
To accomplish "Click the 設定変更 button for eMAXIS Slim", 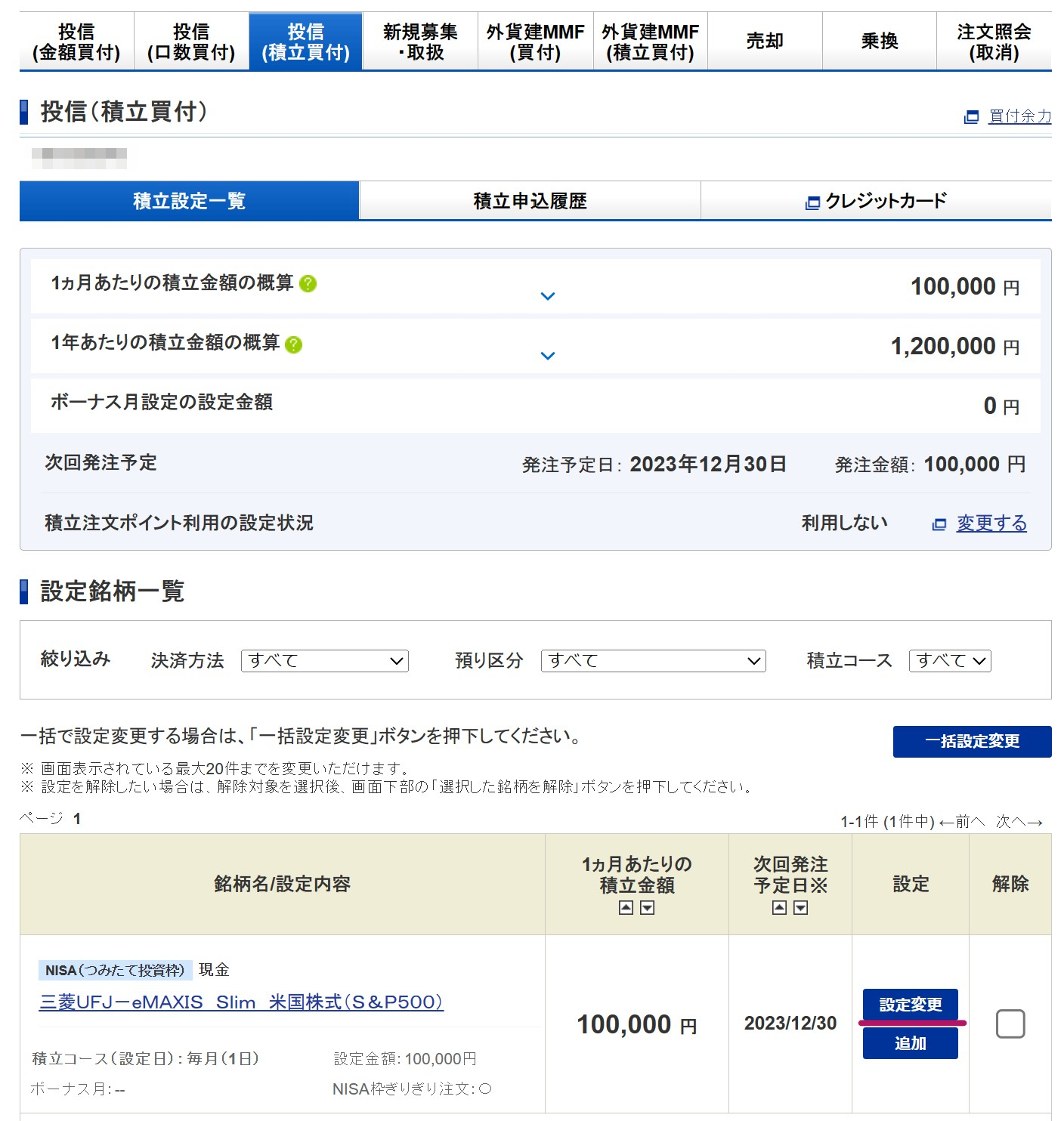I will point(911,1005).
